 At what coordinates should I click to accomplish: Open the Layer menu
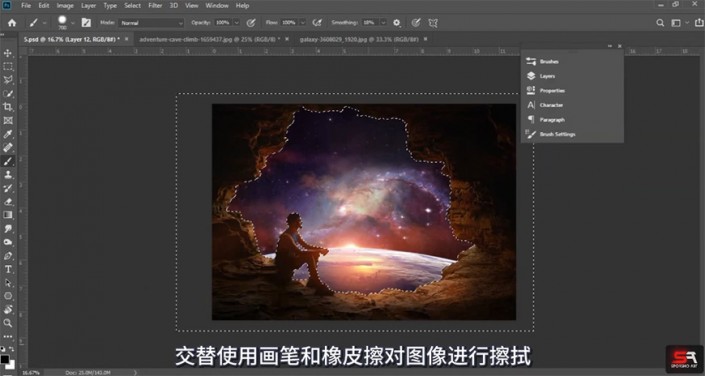[x=89, y=5]
